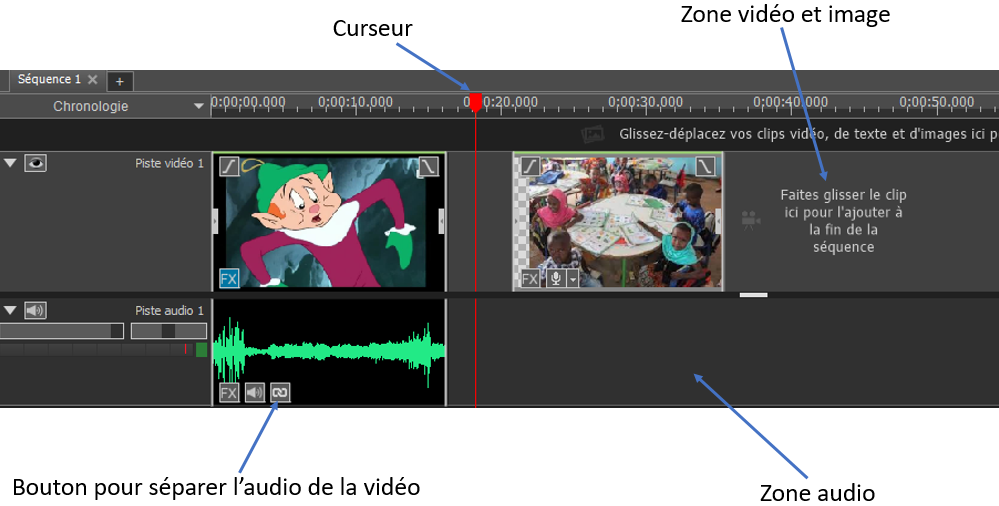The height and width of the screenshot is (506, 999).
Task: Open FX effects on the elf video clip
Action: pyautogui.click(x=229, y=278)
